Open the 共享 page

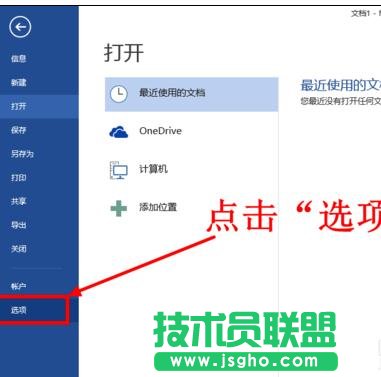[19, 201]
